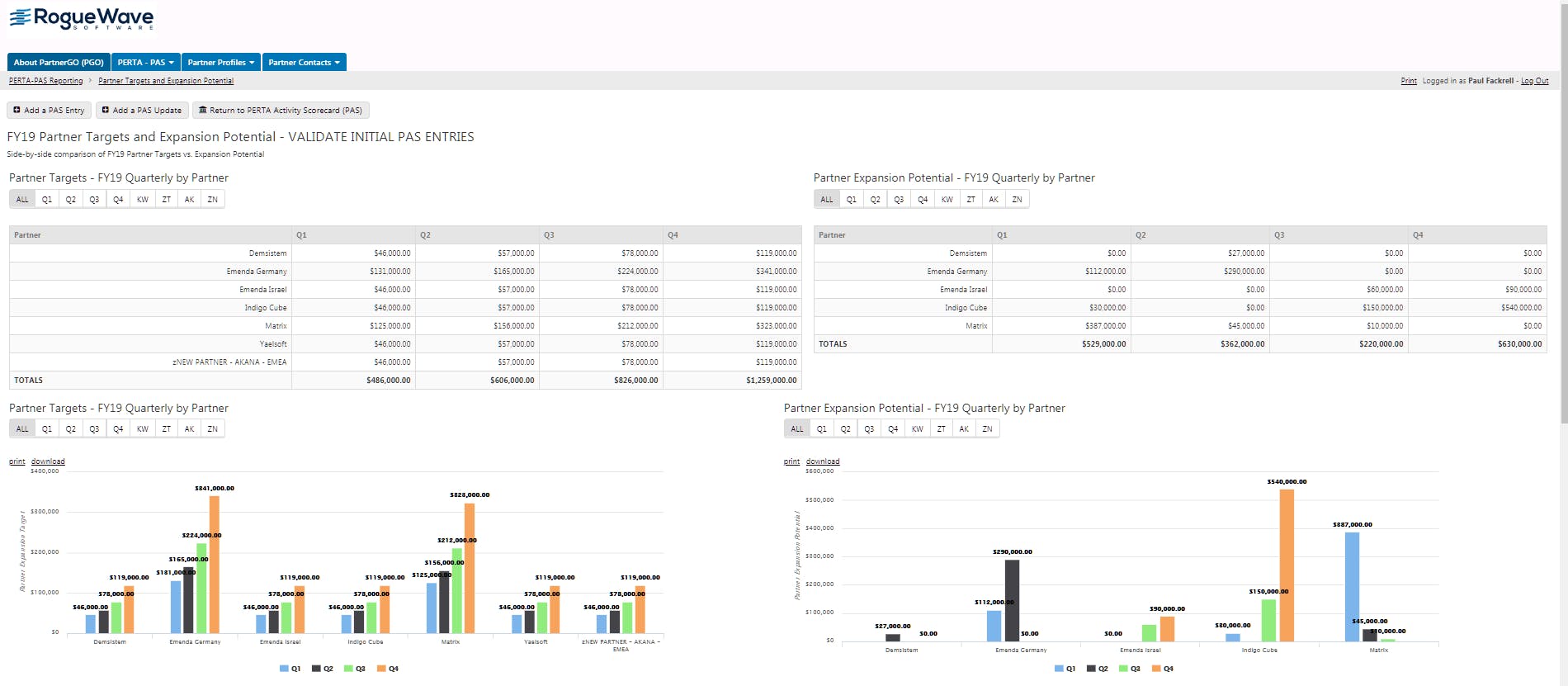Click Q2 dark legend swatch in Expansion chart
This screenshot has height=686, width=1568.
1091,669
